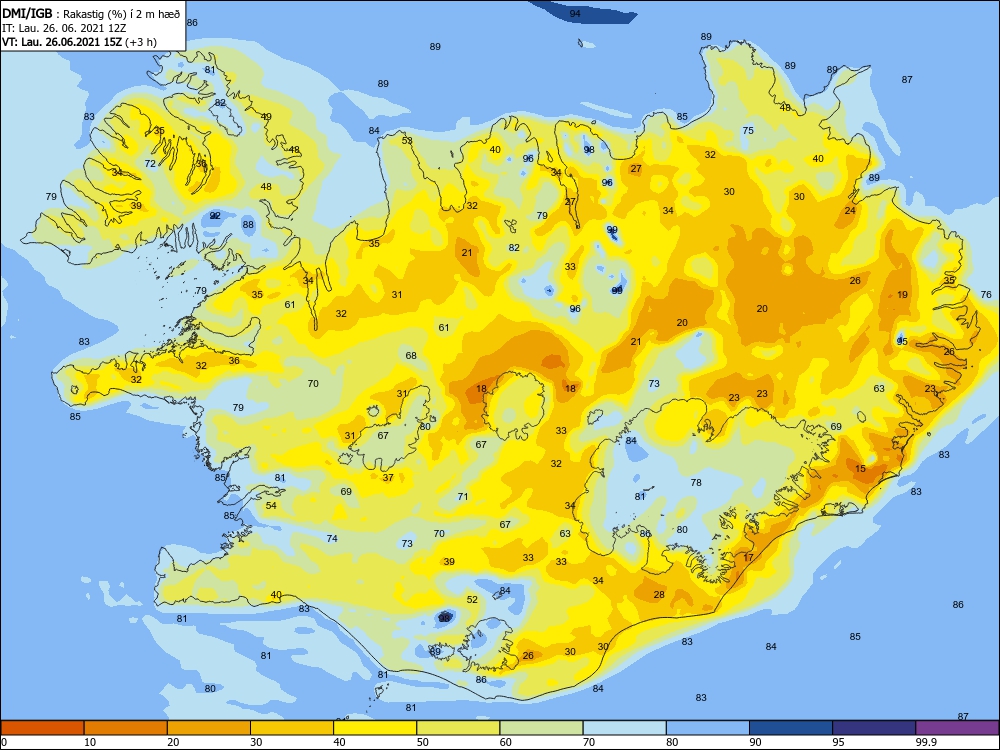This screenshot has width=1000, height=750.
Task: Click humidity value 54 in the west
Action: click(x=271, y=505)
